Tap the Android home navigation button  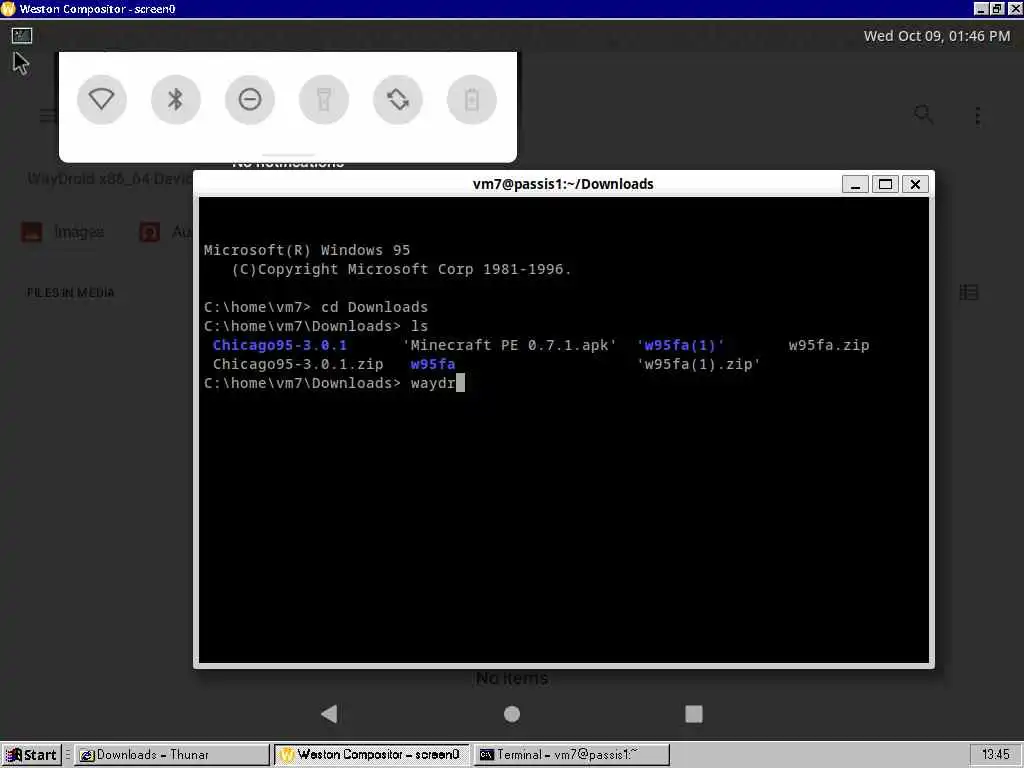tap(512, 714)
